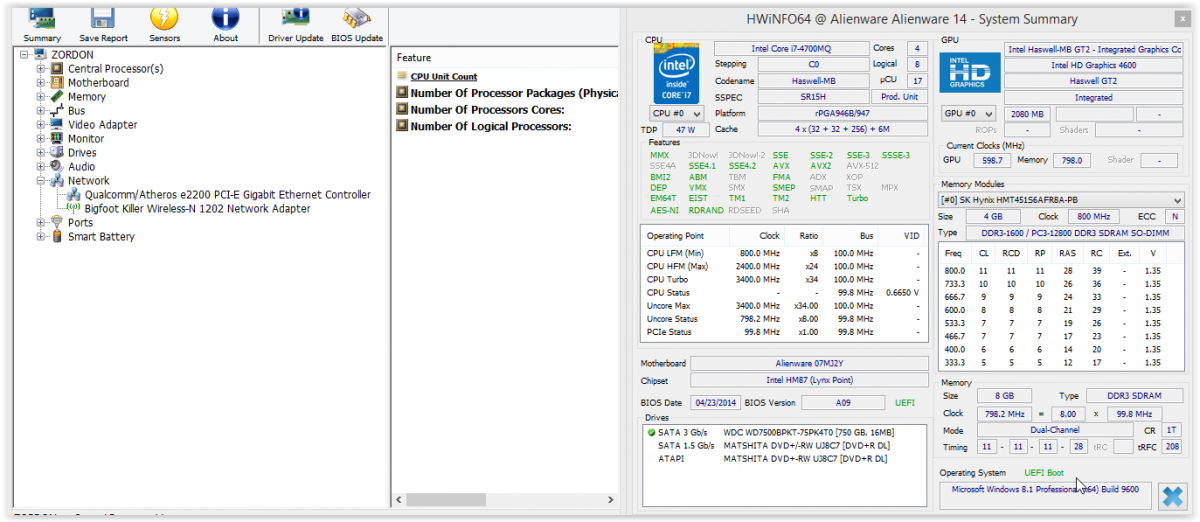Viewport: 1200px width, 522px height.
Task: Expand the Central Processor(s) node
Action: (41, 69)
